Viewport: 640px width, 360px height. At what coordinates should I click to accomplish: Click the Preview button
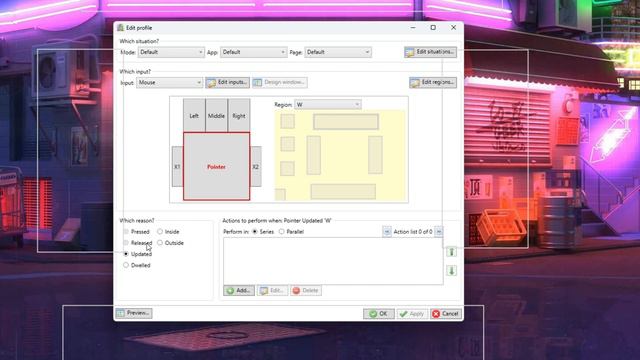click(x=134, y=313)
